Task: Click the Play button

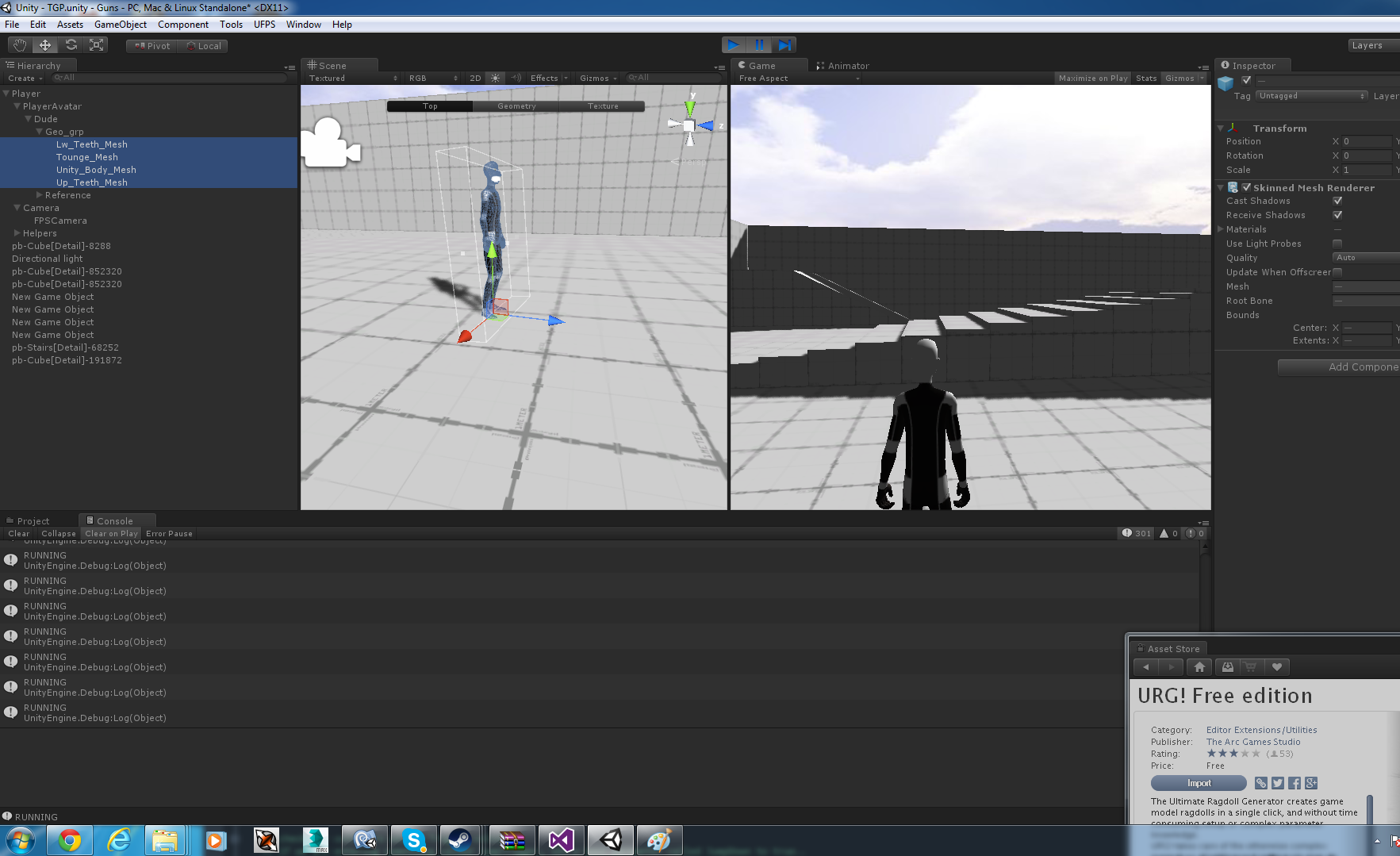Action: click(x=734, y=45)
